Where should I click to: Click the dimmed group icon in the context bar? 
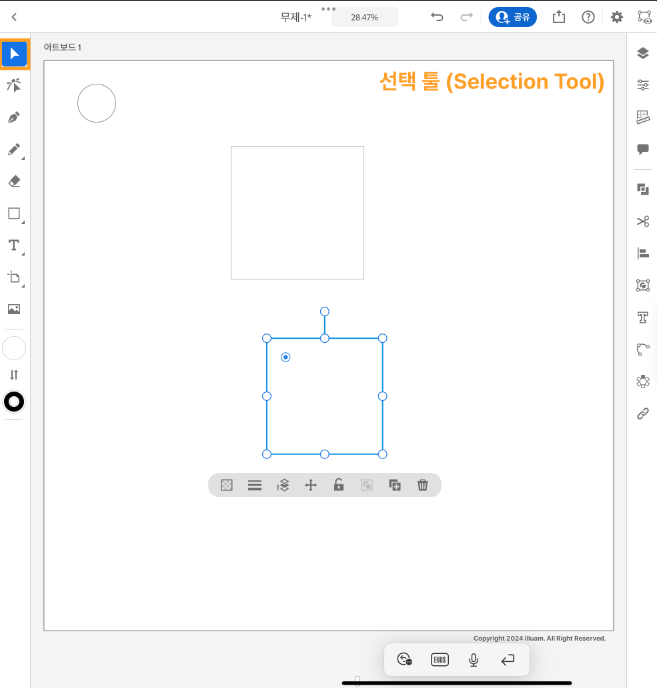[366, 485]
